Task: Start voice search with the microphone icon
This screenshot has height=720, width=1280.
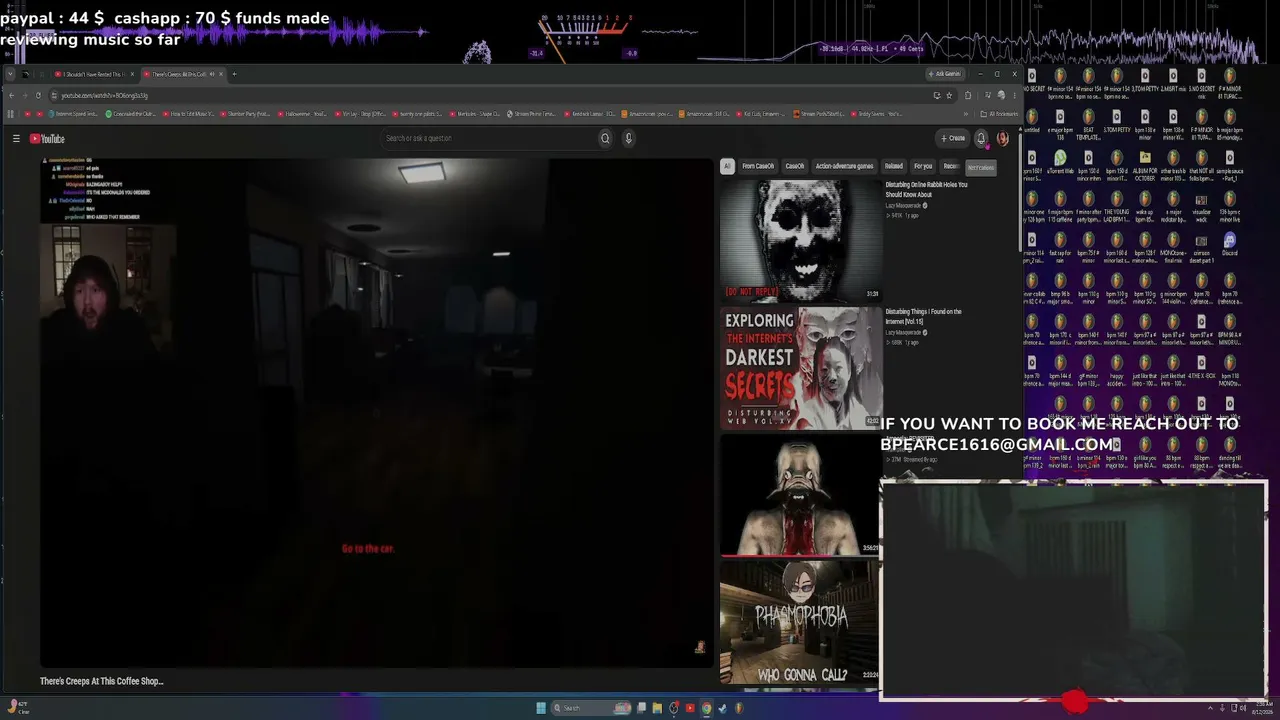Action: coord(628,138)
